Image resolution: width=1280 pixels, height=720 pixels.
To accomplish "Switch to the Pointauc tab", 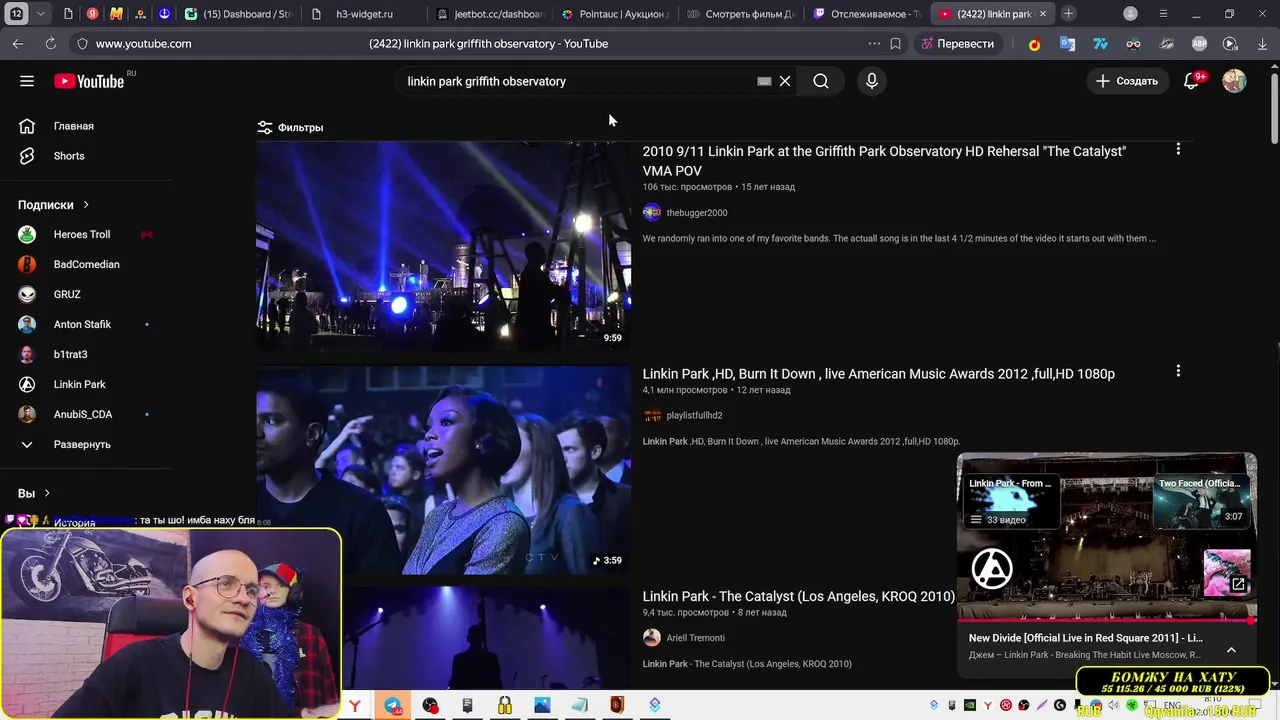I will pyautogui.click(x=614, y=14).
